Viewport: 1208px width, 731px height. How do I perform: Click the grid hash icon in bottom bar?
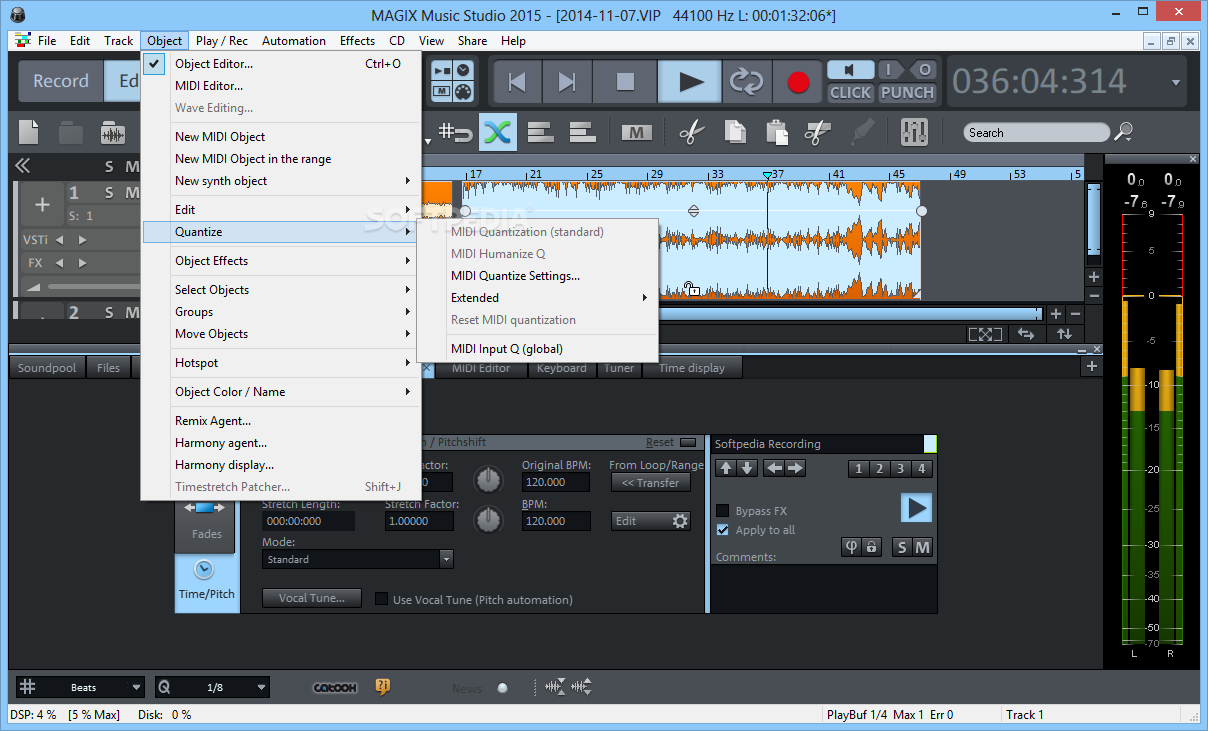(x=28, y=687)
